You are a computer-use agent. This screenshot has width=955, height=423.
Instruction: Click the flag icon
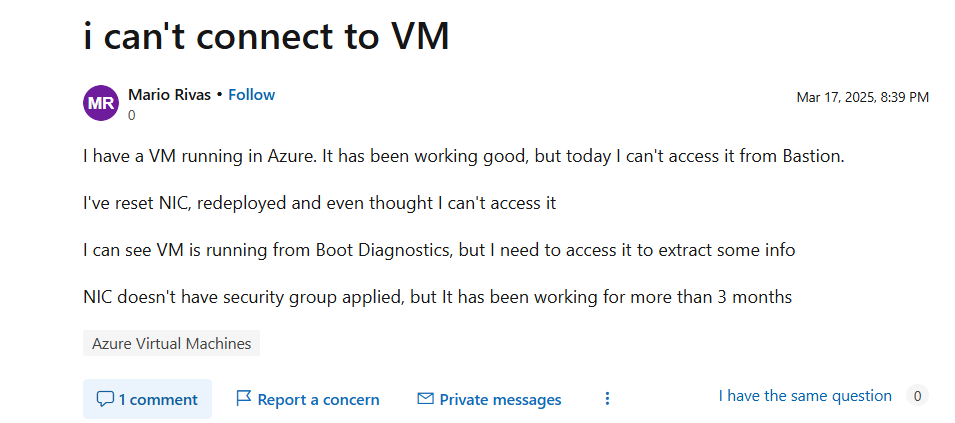[243, 399]
